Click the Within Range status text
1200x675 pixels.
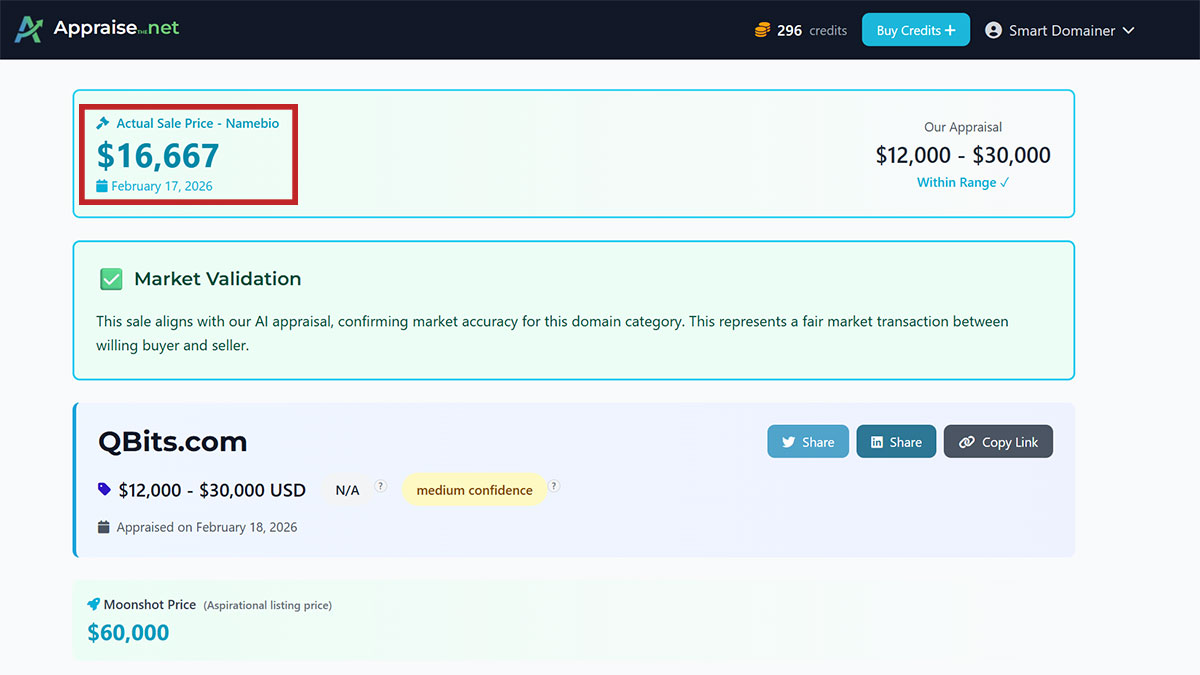[963, 182]
